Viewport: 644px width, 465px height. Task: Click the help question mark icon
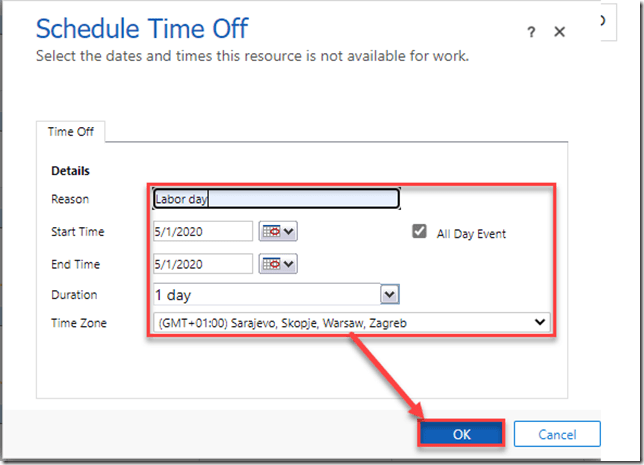531,32
